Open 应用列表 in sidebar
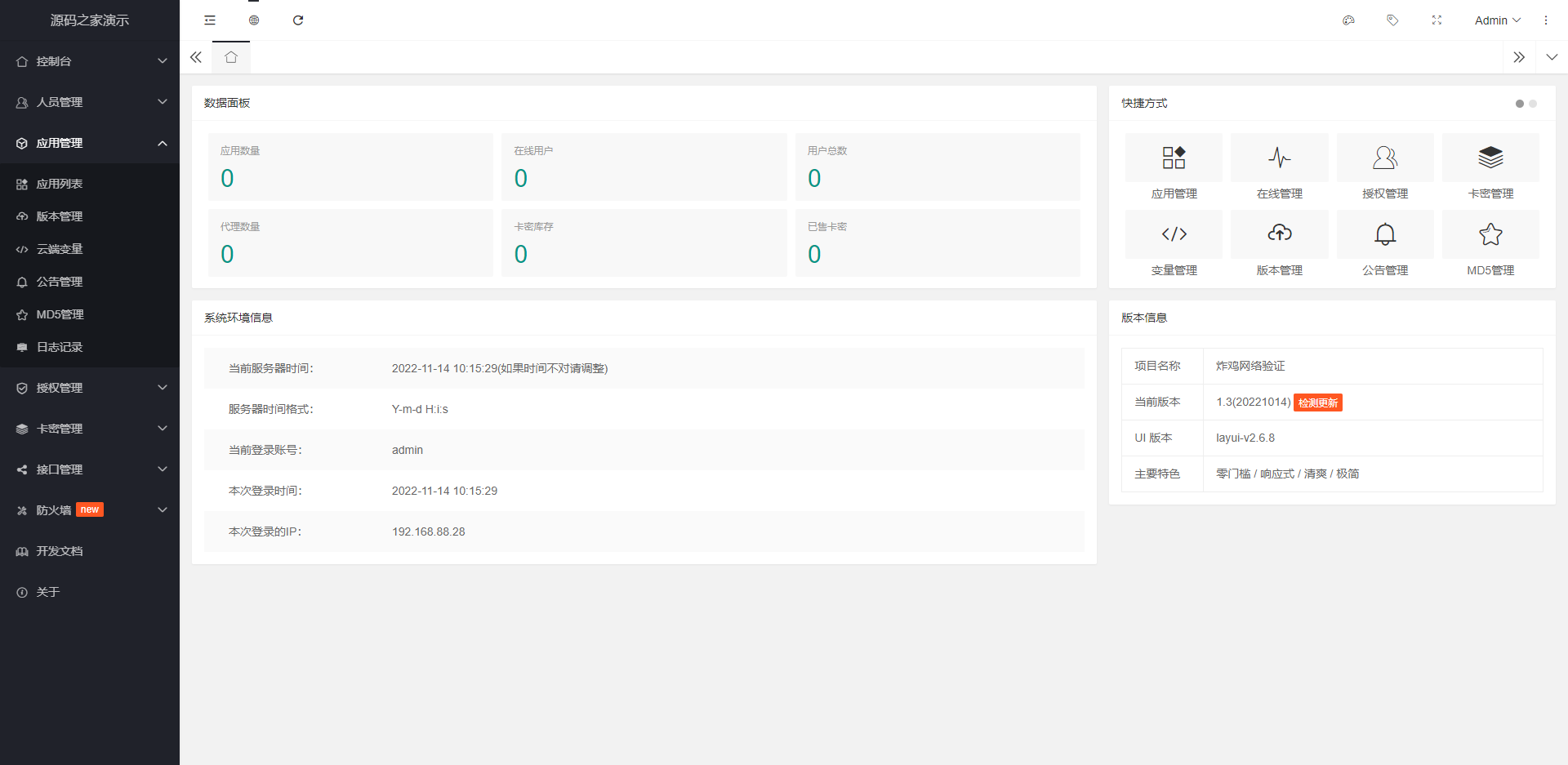 (90, 184)
